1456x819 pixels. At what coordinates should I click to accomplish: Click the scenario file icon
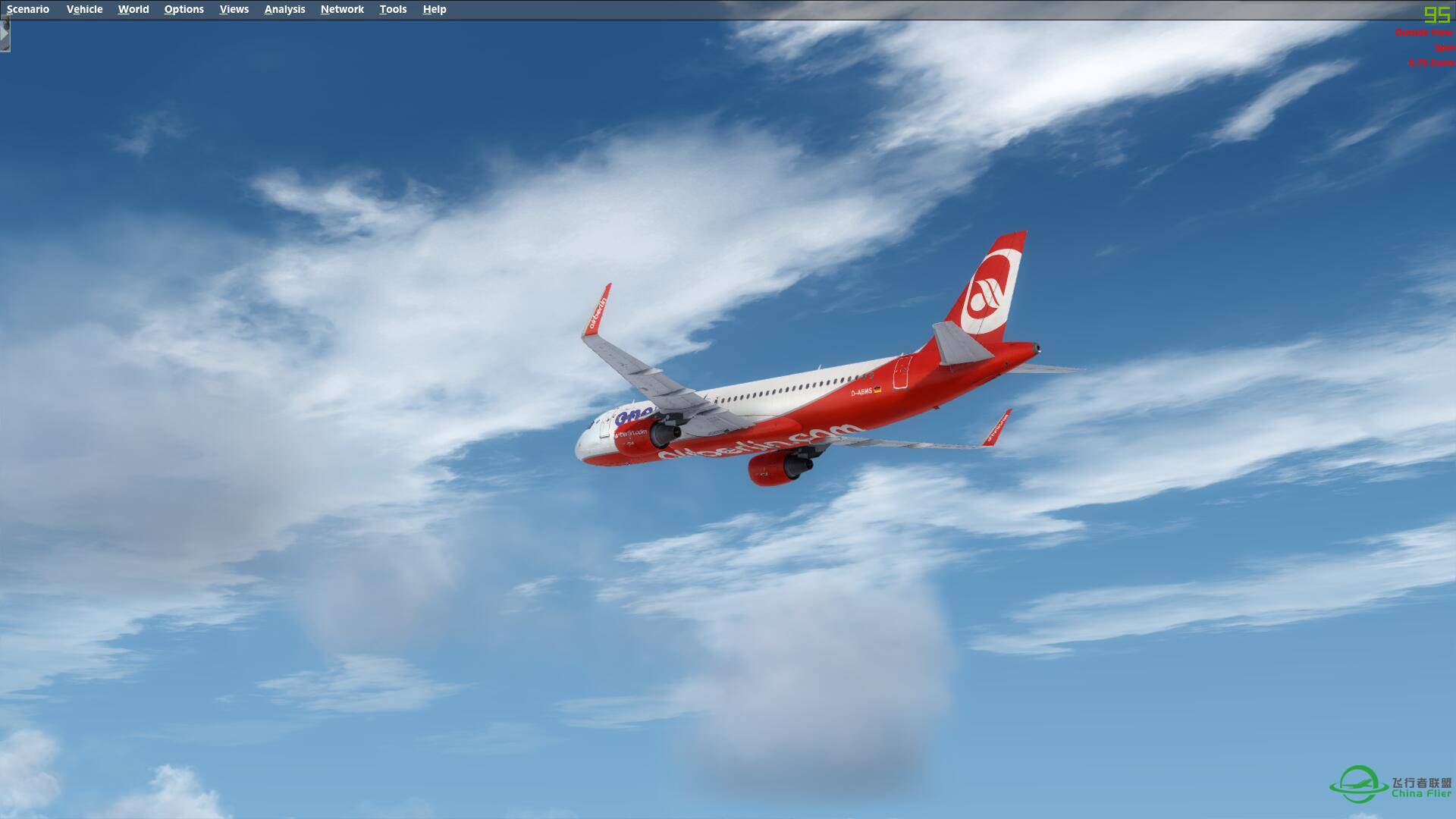coord(5,35)
